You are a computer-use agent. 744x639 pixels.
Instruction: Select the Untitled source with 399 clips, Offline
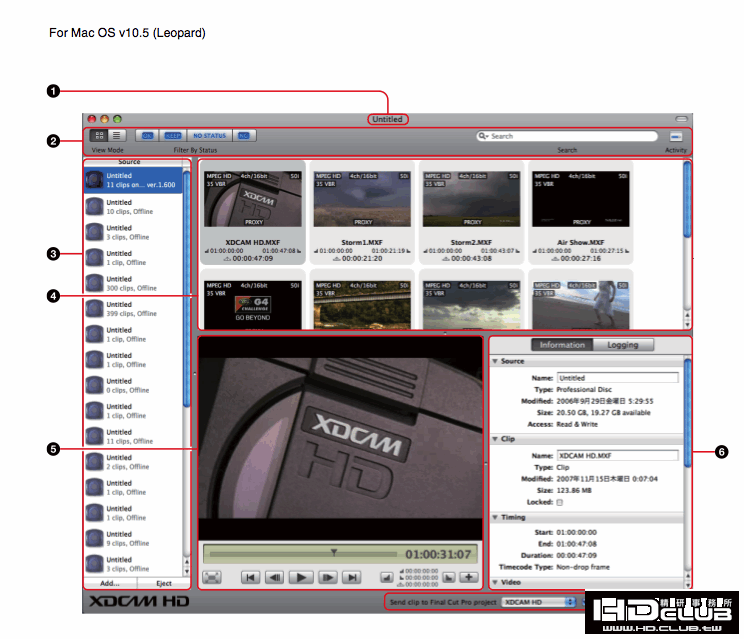coord(133,309)
